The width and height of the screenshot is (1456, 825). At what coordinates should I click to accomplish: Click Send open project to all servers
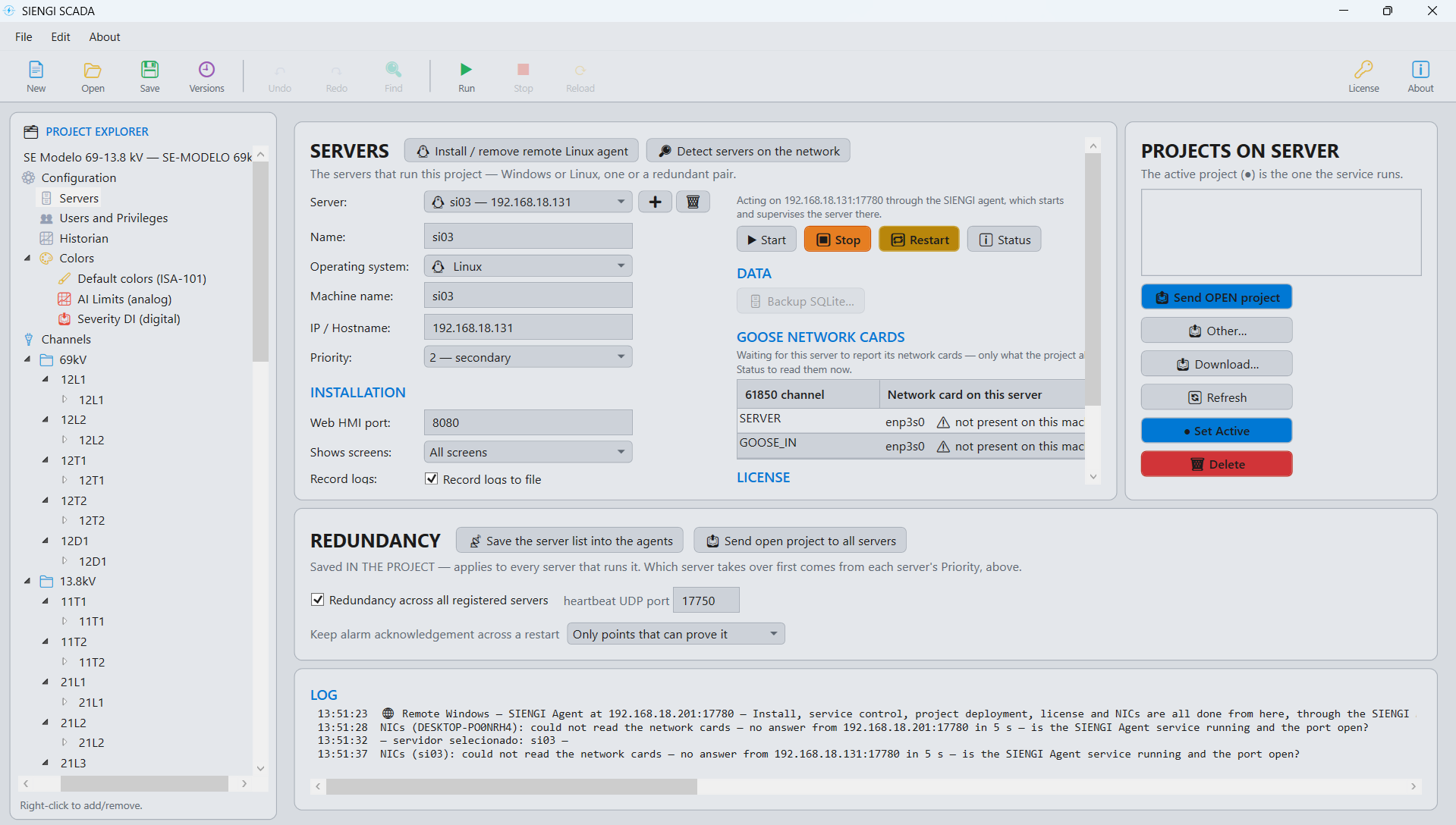pos(800,541)
